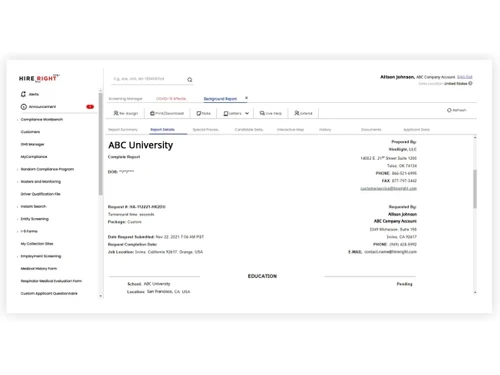Image resolution: width=500 pixels, height=375 pixels.
Task: Click the Note icon in toolbar
Action: coord(199,113)
